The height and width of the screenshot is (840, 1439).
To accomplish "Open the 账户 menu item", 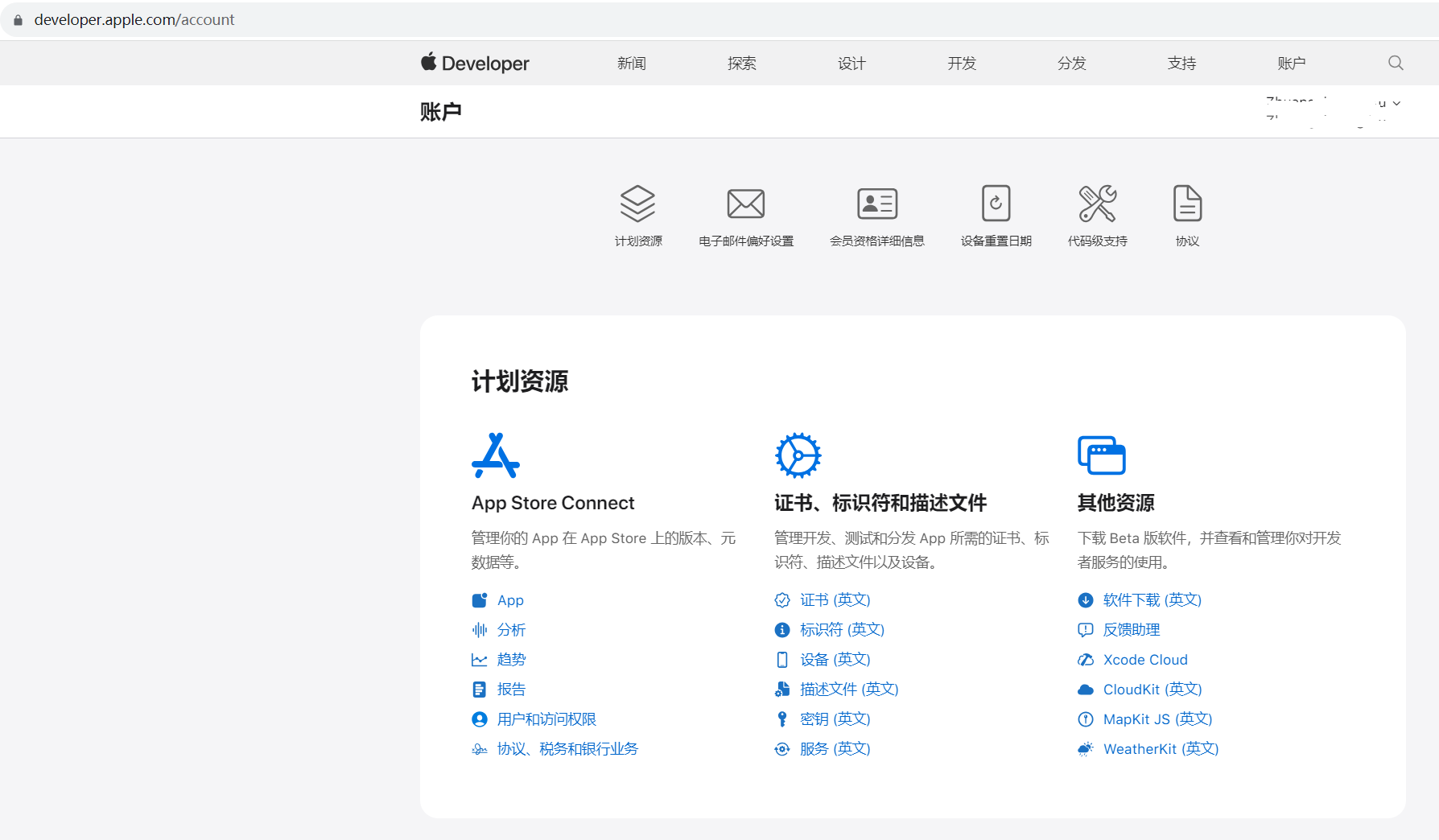I will [x=1292, y=63].
